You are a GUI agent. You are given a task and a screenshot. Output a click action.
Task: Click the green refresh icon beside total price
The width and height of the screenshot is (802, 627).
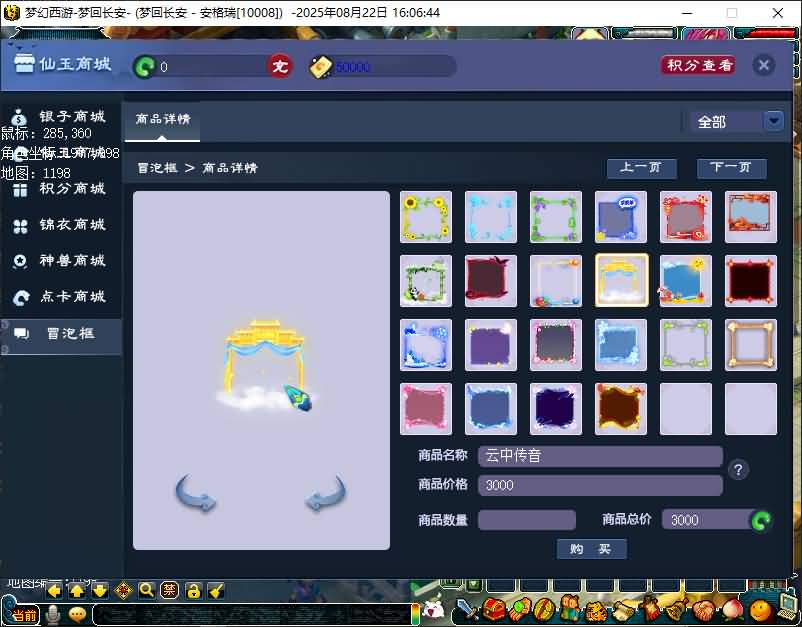[x=761, y=520]
